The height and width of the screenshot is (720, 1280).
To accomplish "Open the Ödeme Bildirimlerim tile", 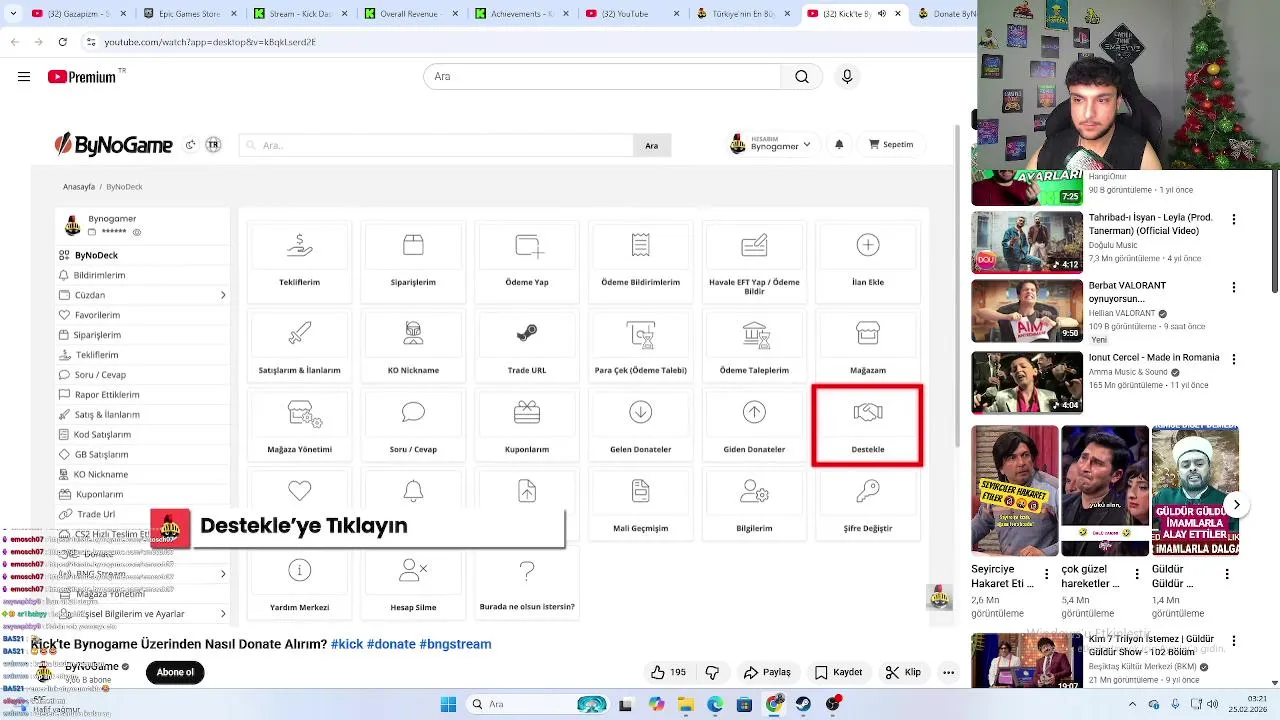I will tap(641, 260).
